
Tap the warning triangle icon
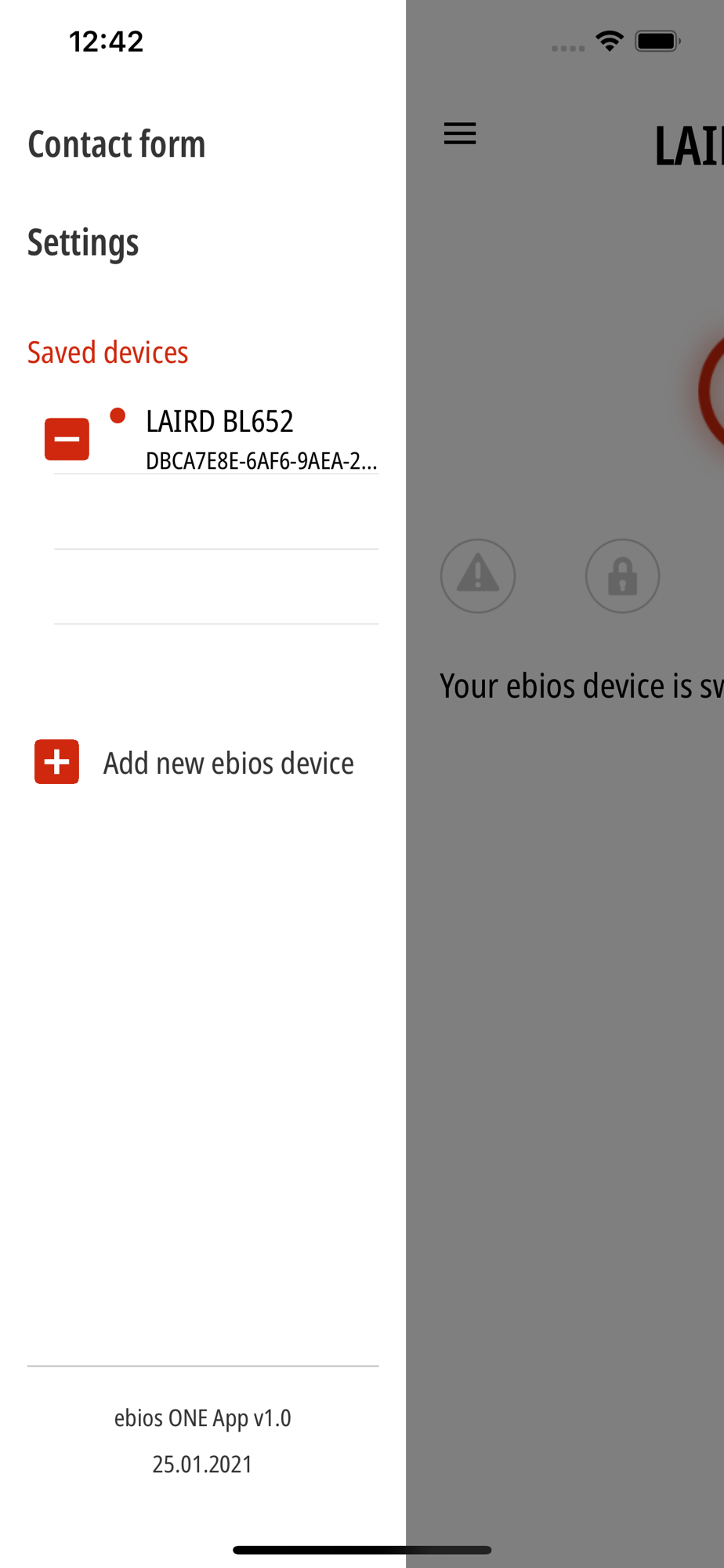478,575
